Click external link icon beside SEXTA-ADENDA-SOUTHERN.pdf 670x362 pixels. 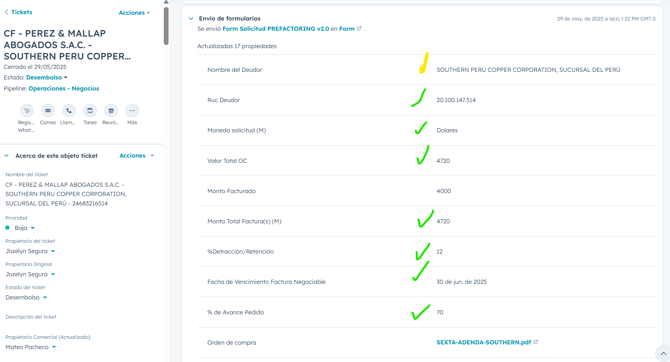click(x=535, y=342)
